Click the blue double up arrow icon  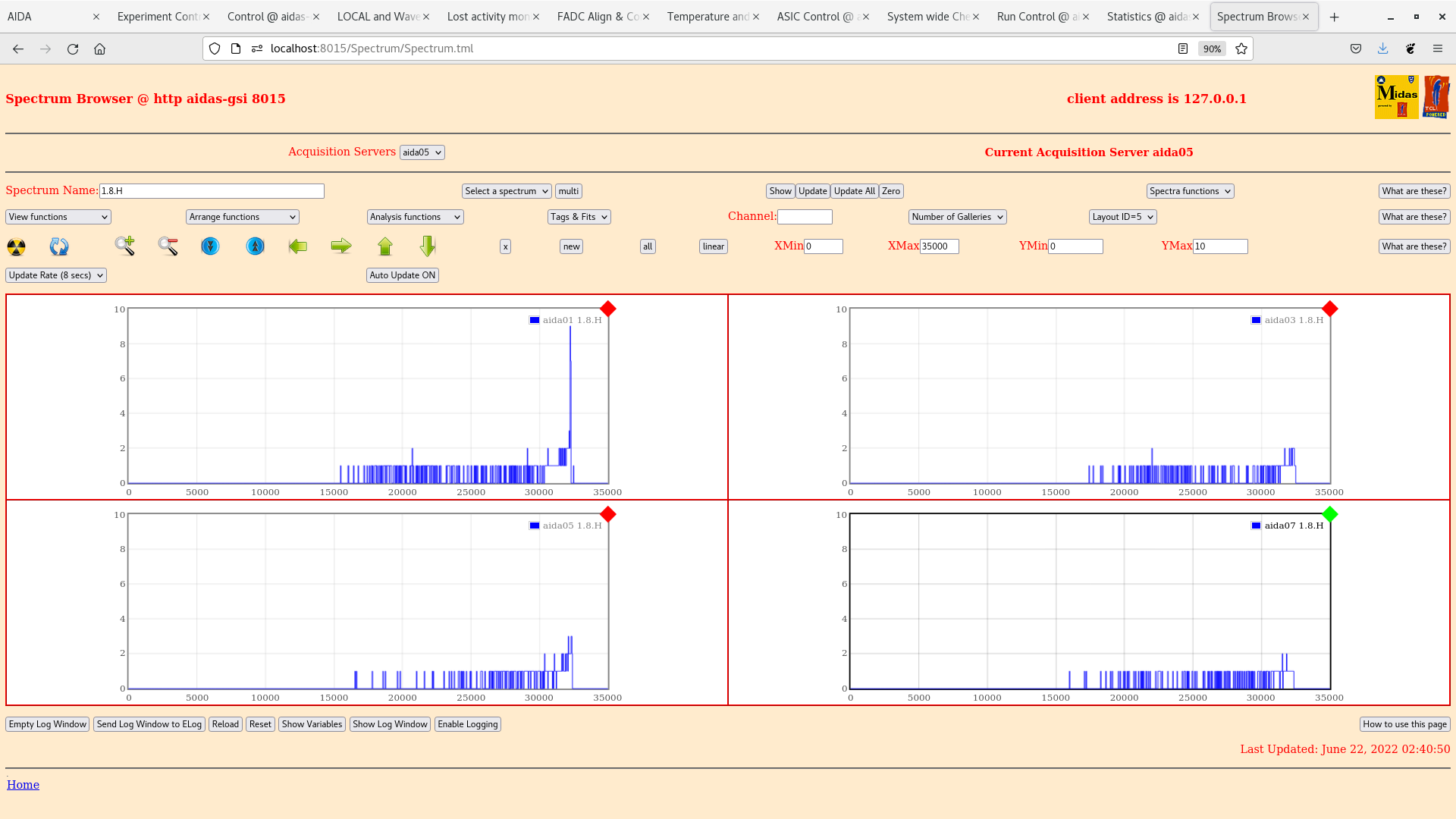[x=256, y=246]
